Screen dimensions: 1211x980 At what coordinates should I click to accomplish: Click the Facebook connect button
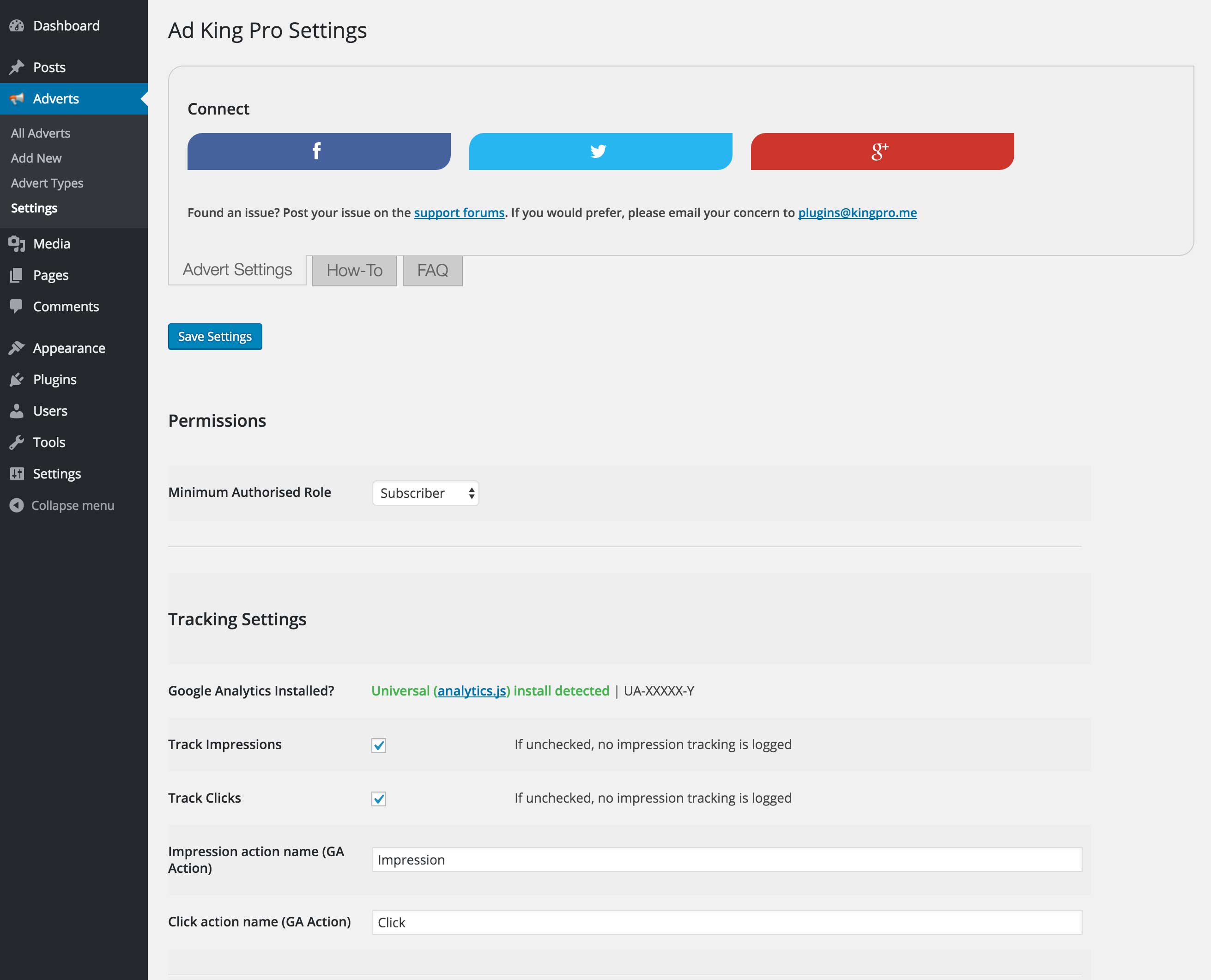click(x=319, y=151)
